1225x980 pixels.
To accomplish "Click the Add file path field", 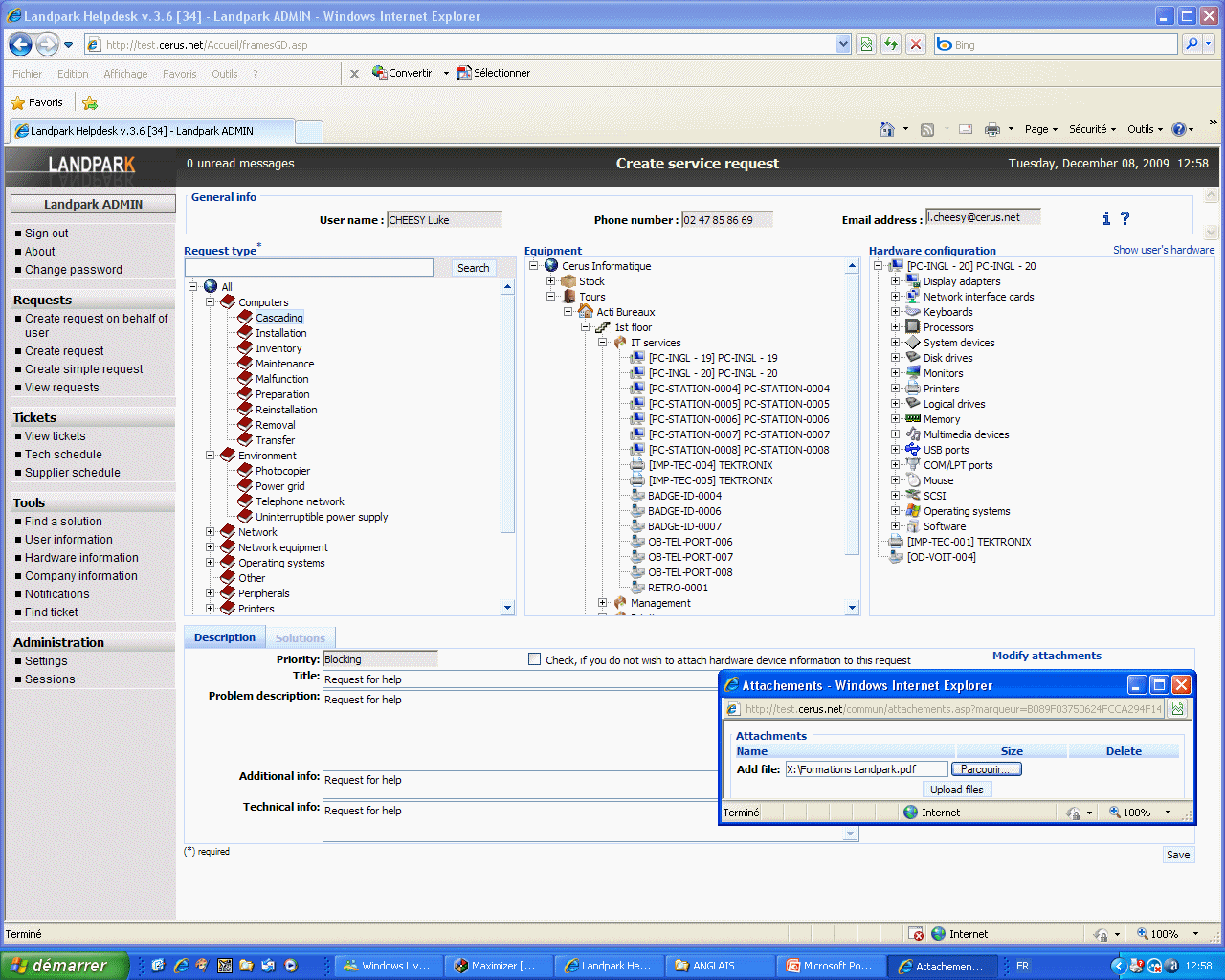I will point(866,768).
